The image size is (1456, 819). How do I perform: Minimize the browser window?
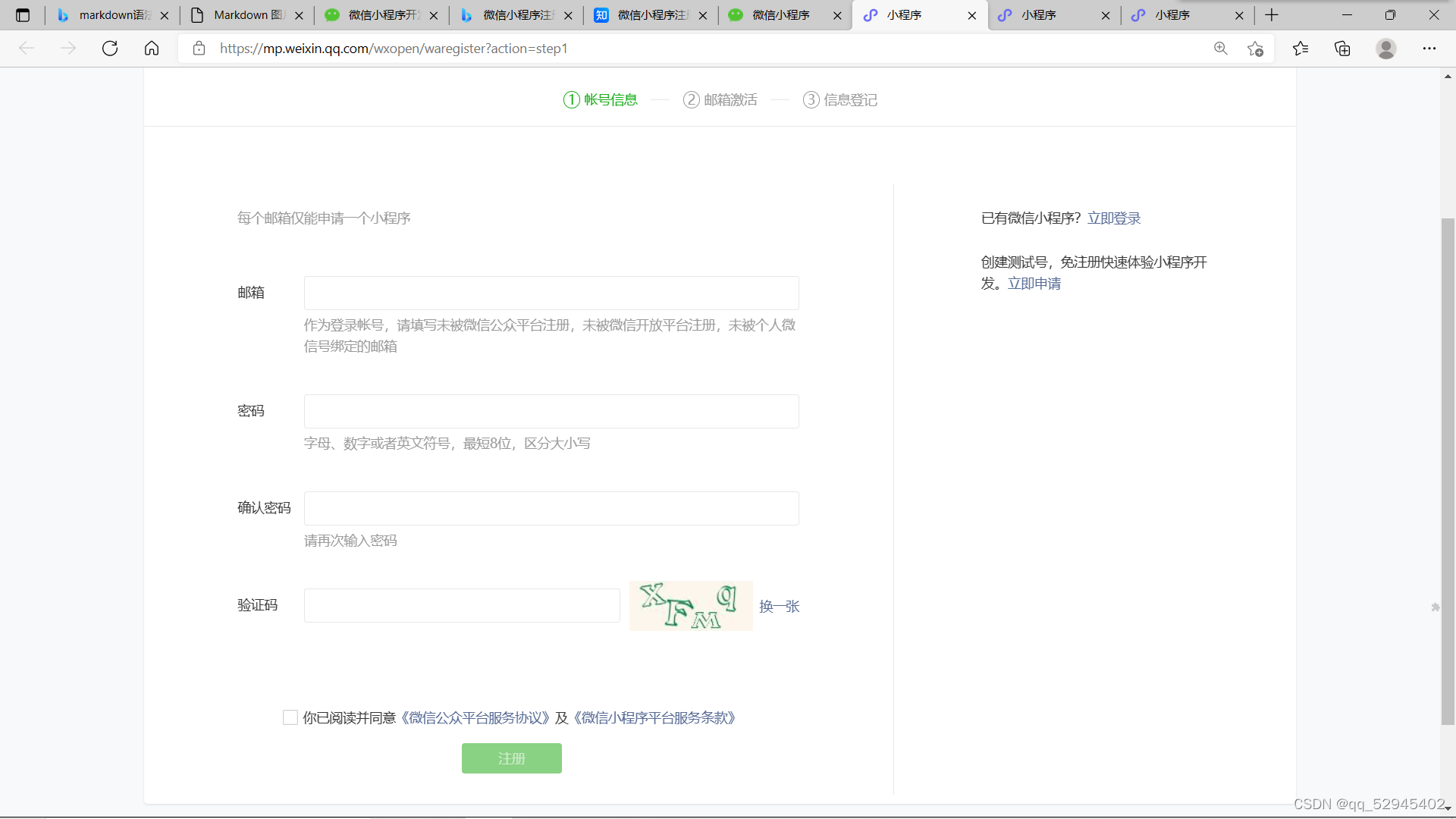click(1347, 15)
